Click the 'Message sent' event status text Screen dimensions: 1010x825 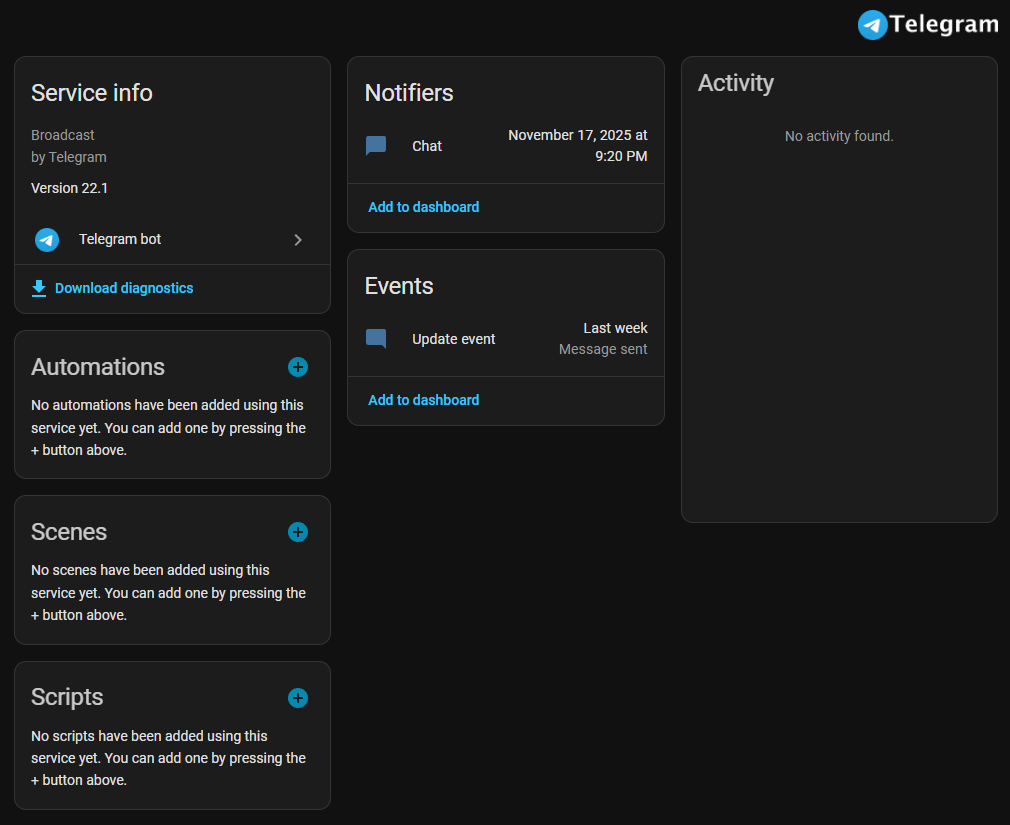coord(603,350)
